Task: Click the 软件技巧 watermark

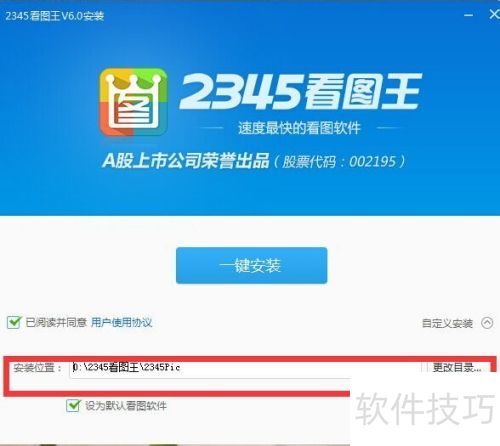Action: [425, 408]
